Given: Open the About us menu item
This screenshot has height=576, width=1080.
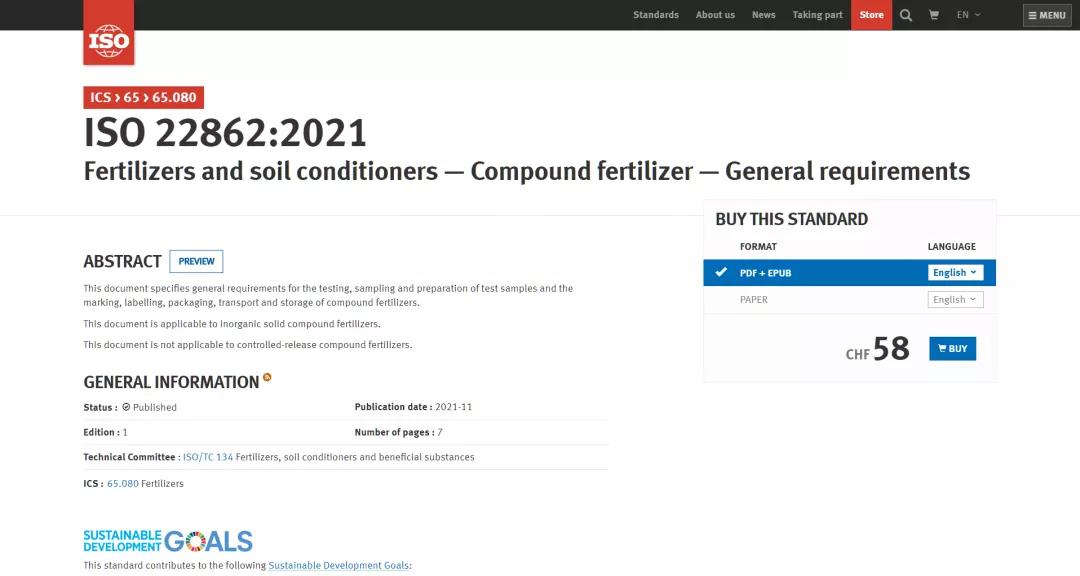Looking at the screenshot, I should 715,14.
